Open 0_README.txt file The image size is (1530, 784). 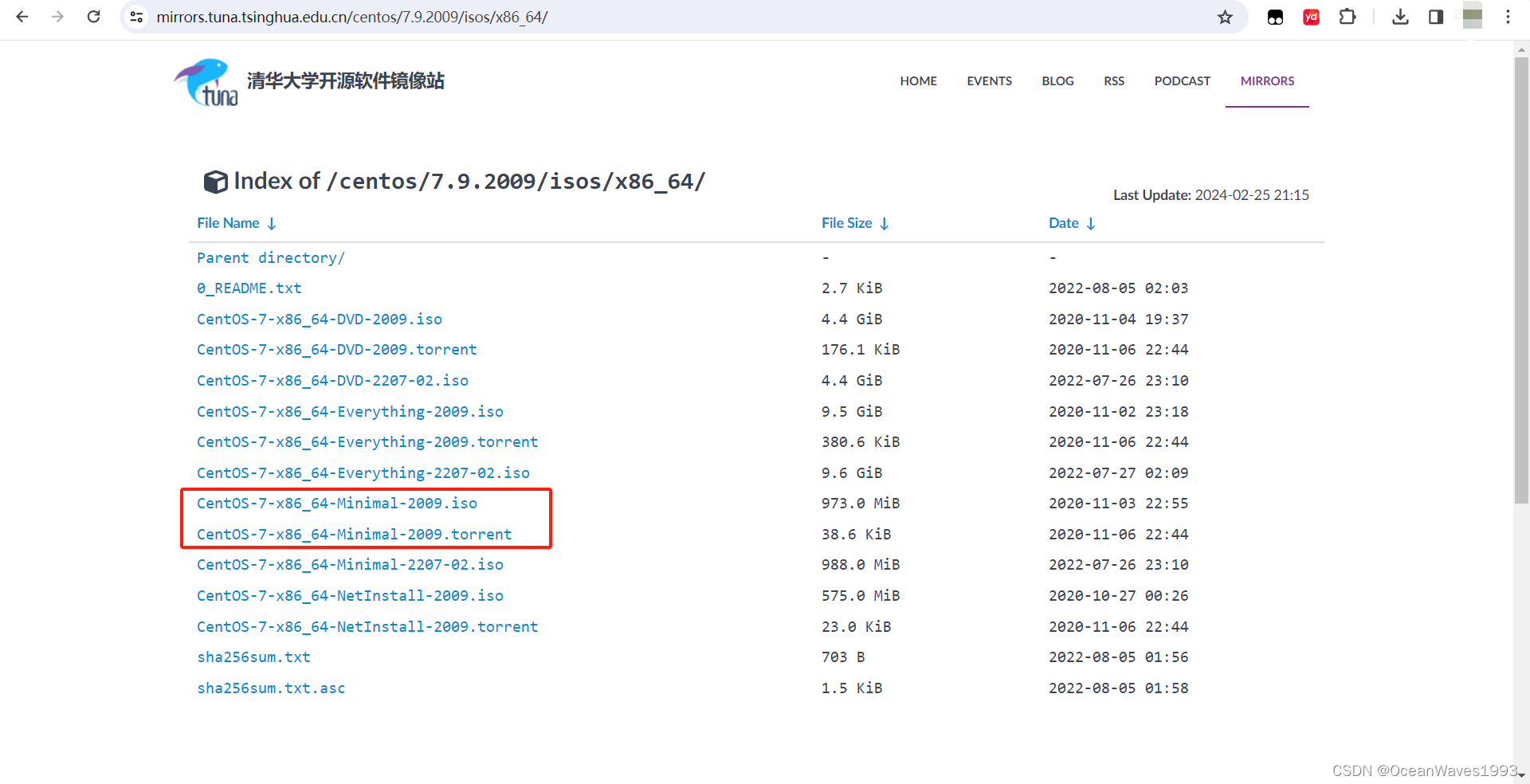tap(249, 288)
